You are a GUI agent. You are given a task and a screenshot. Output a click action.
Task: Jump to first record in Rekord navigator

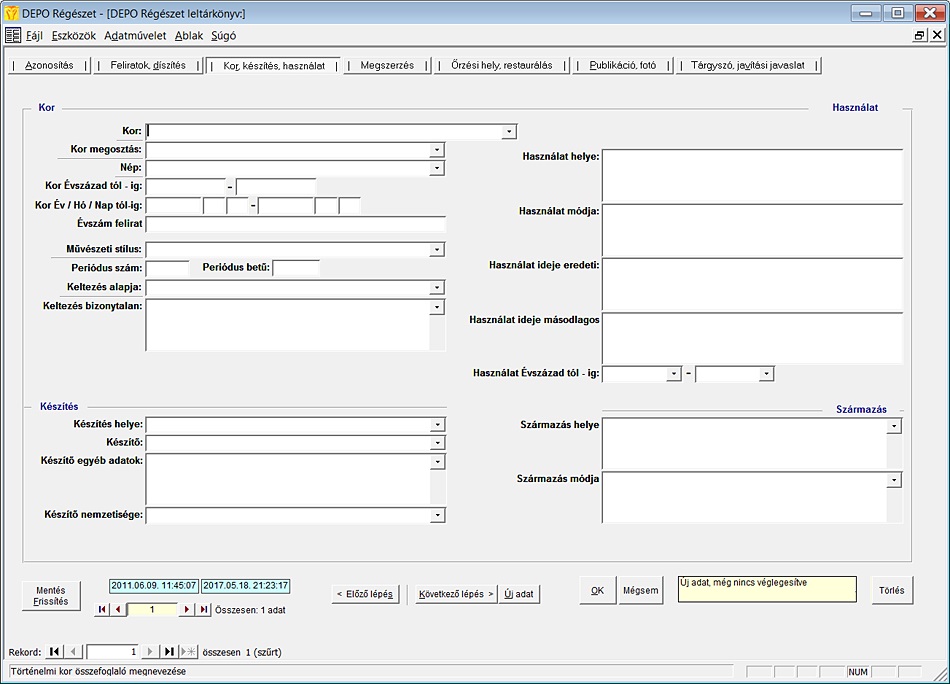click(55, 652)
